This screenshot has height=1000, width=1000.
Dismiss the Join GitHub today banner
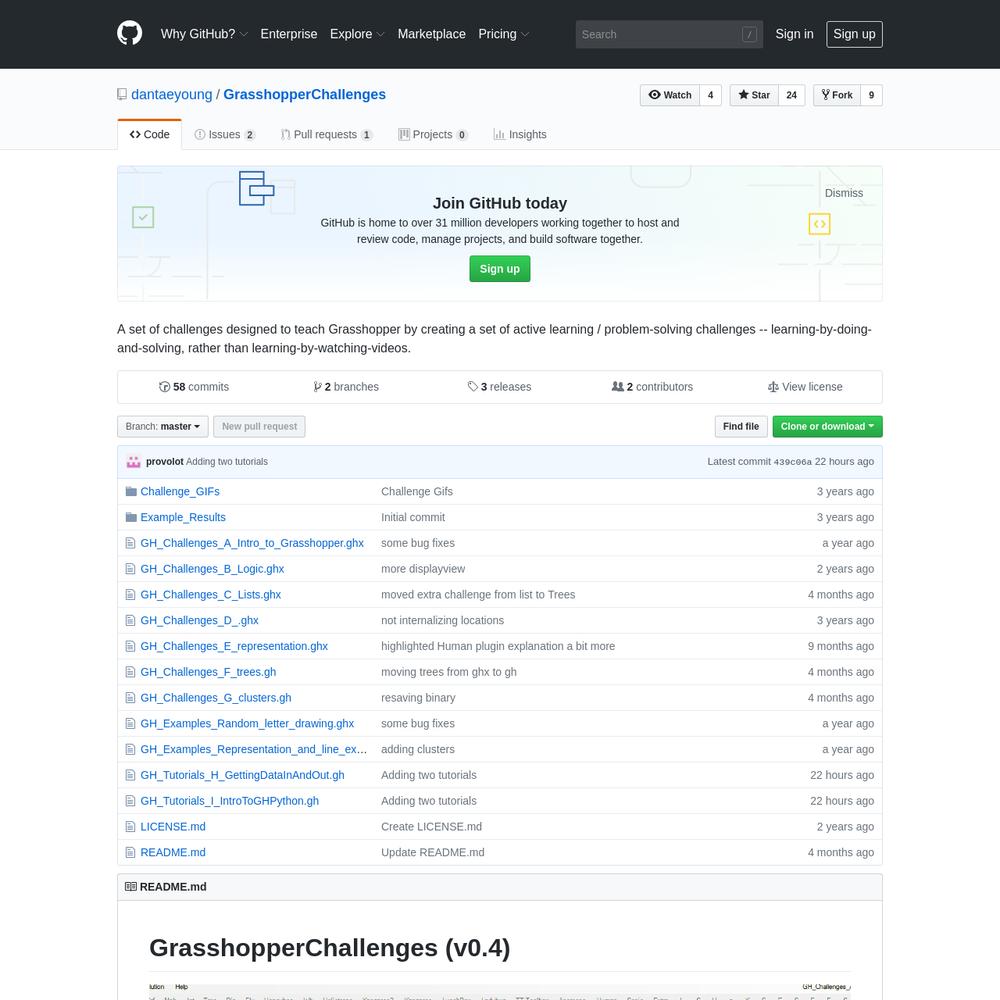point(844,193)
